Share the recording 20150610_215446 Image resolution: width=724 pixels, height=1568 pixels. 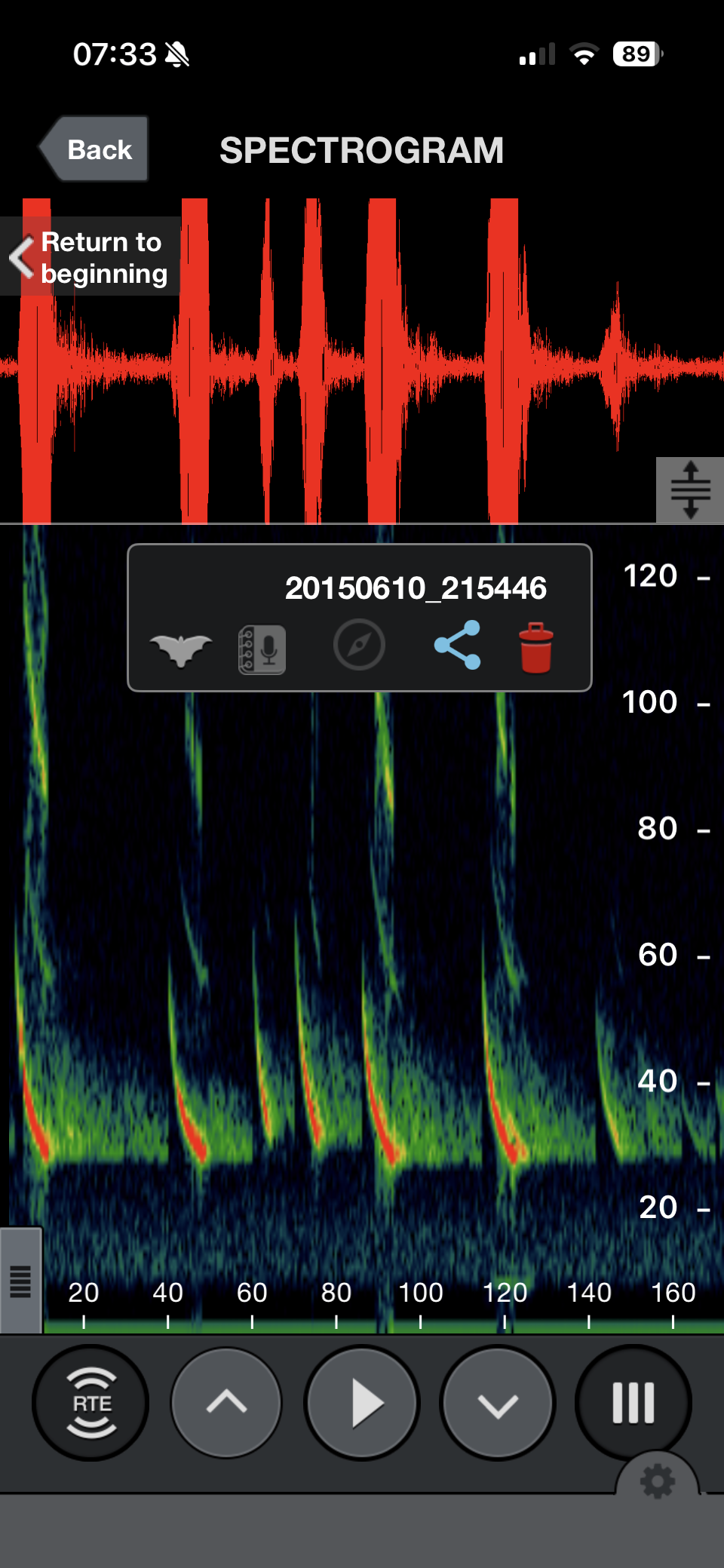457,646
